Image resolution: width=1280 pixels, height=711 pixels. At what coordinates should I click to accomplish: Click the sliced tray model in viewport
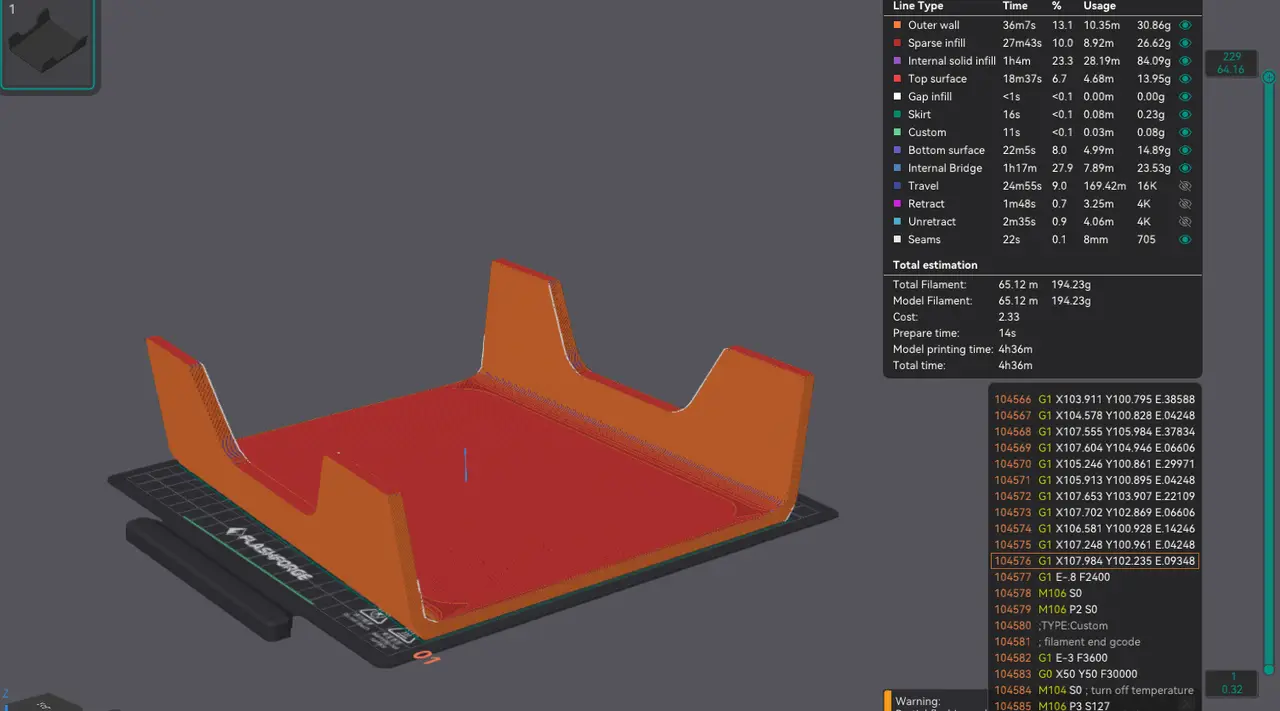pos(480,450)
